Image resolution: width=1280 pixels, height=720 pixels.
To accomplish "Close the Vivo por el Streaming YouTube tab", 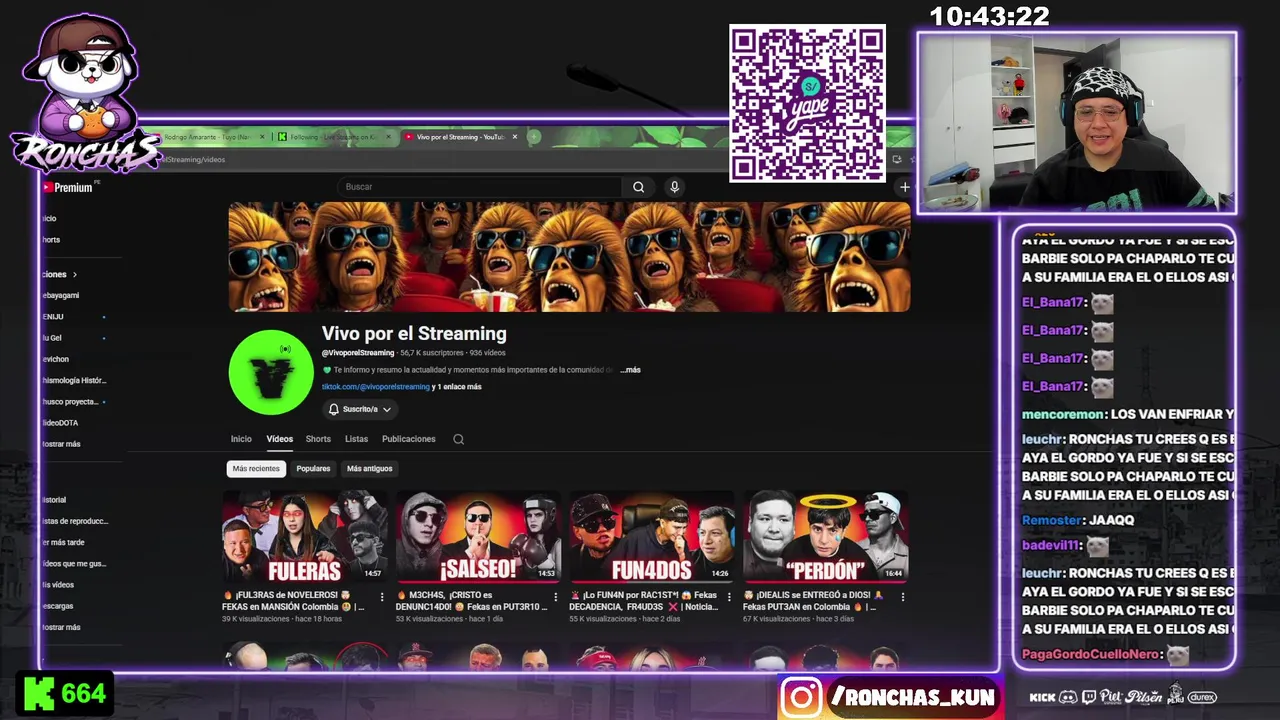I will click(515, 137).
